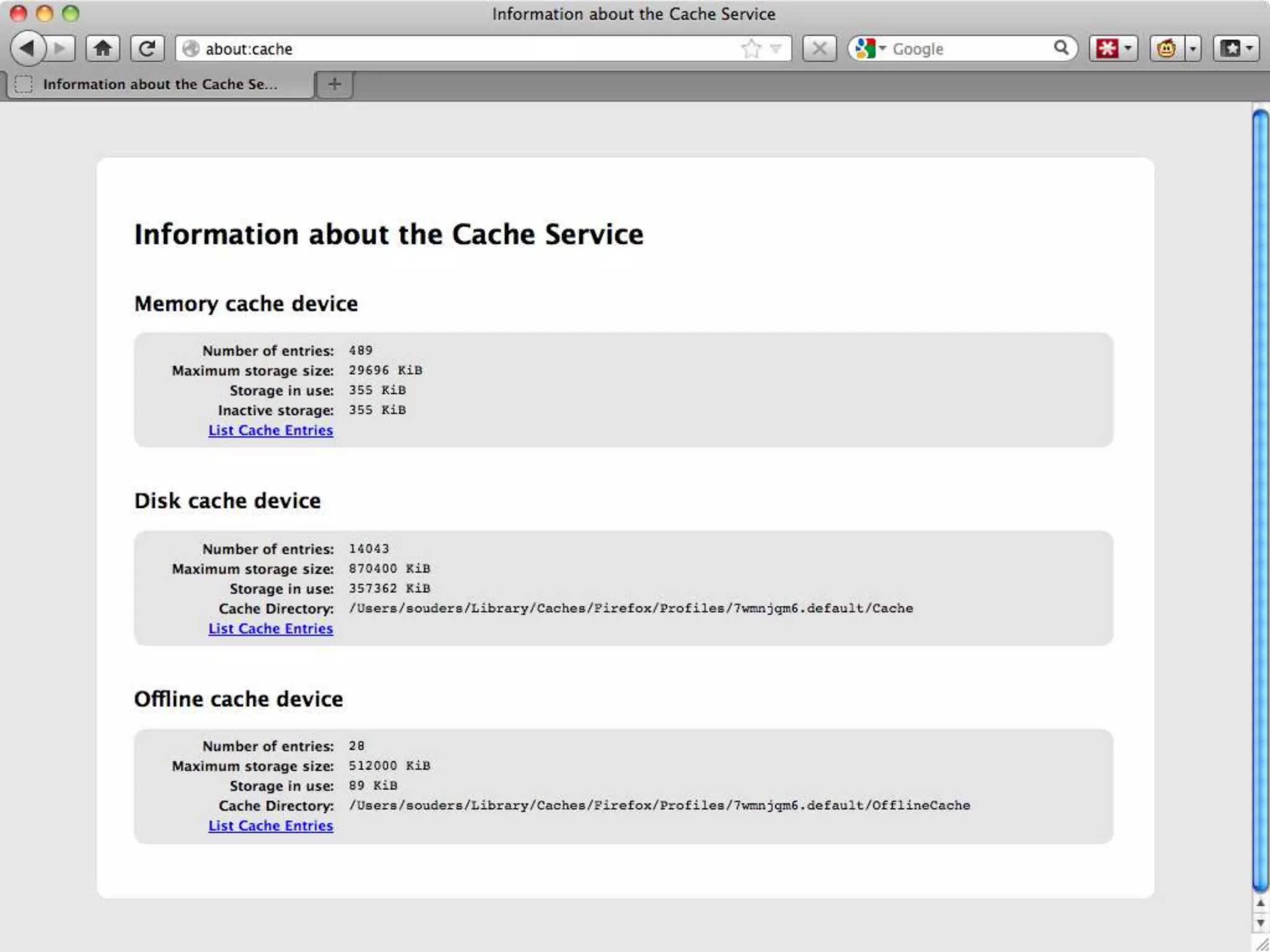
Task: Open the bookmarks star menu button
Action: coord(1236,48)
